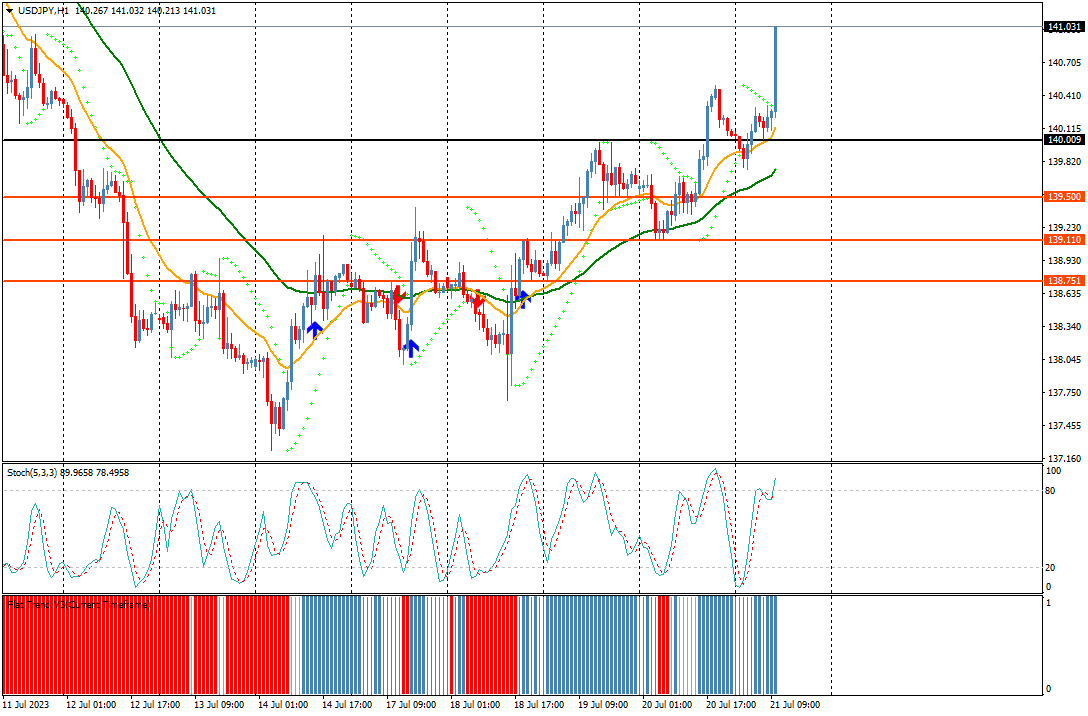Click the 13 Jul 09:00 time label

219,705
